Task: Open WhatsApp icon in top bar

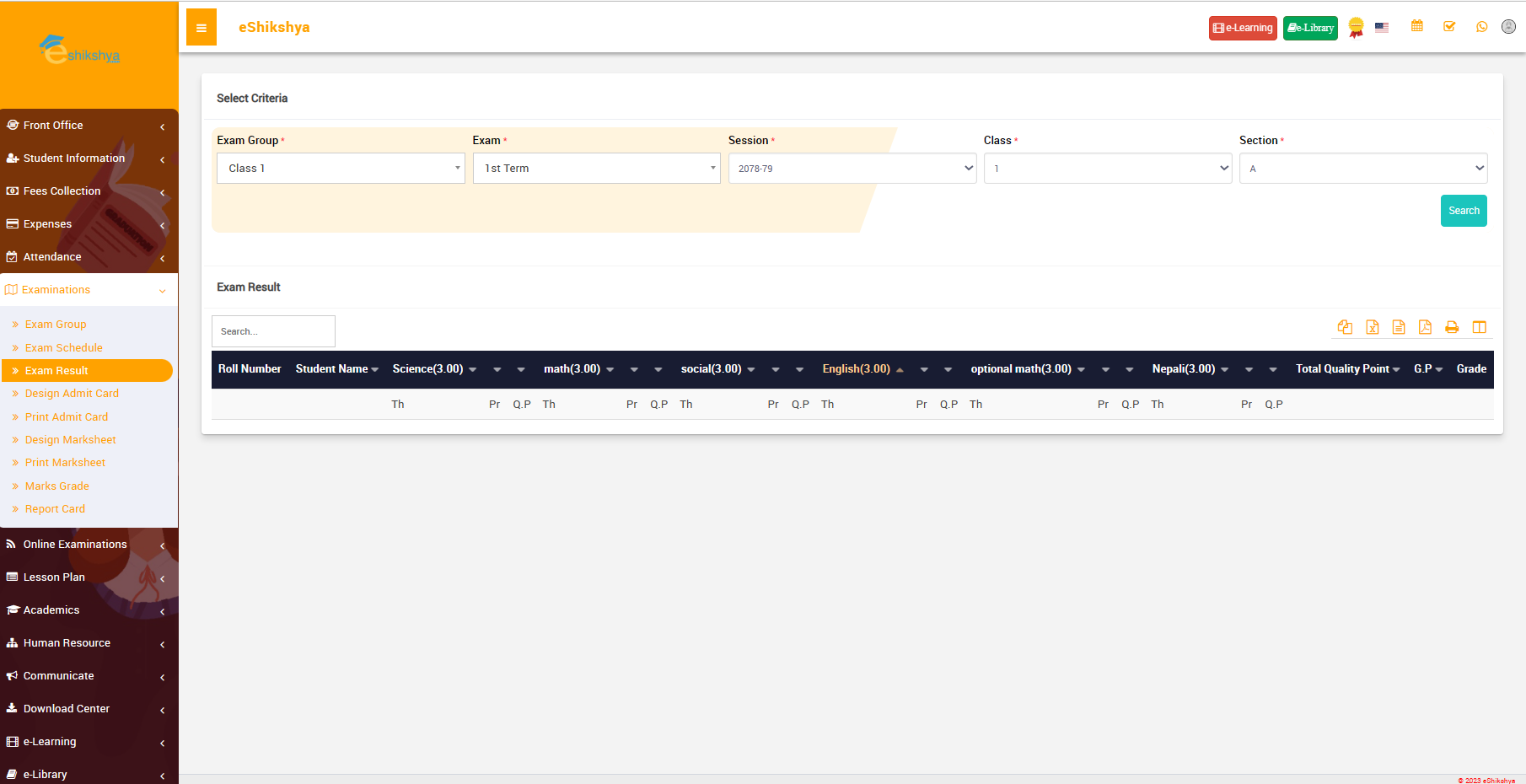Action: click(x=1481, y=27)
